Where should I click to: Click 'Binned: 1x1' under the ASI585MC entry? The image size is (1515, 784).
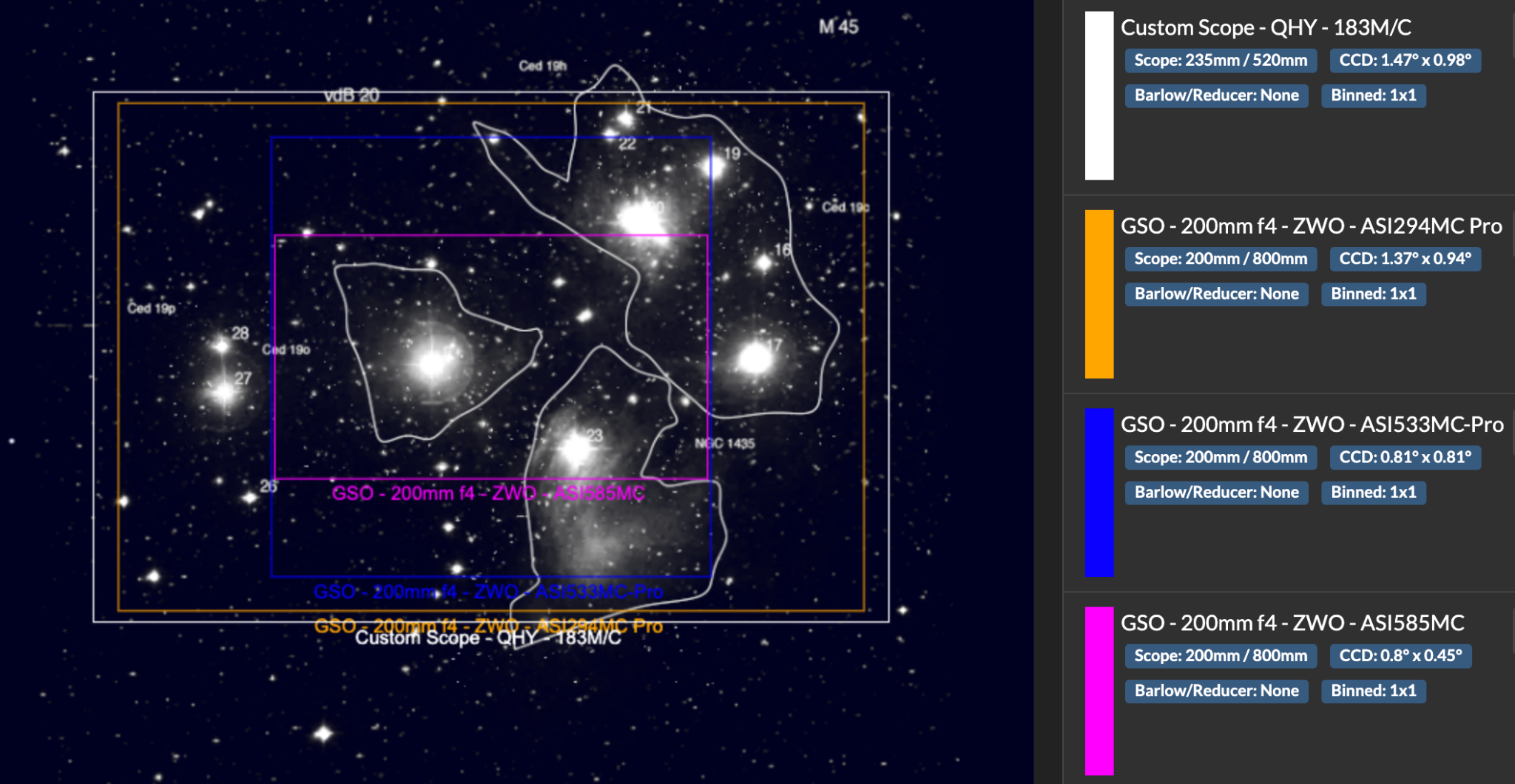point(1374,691)
